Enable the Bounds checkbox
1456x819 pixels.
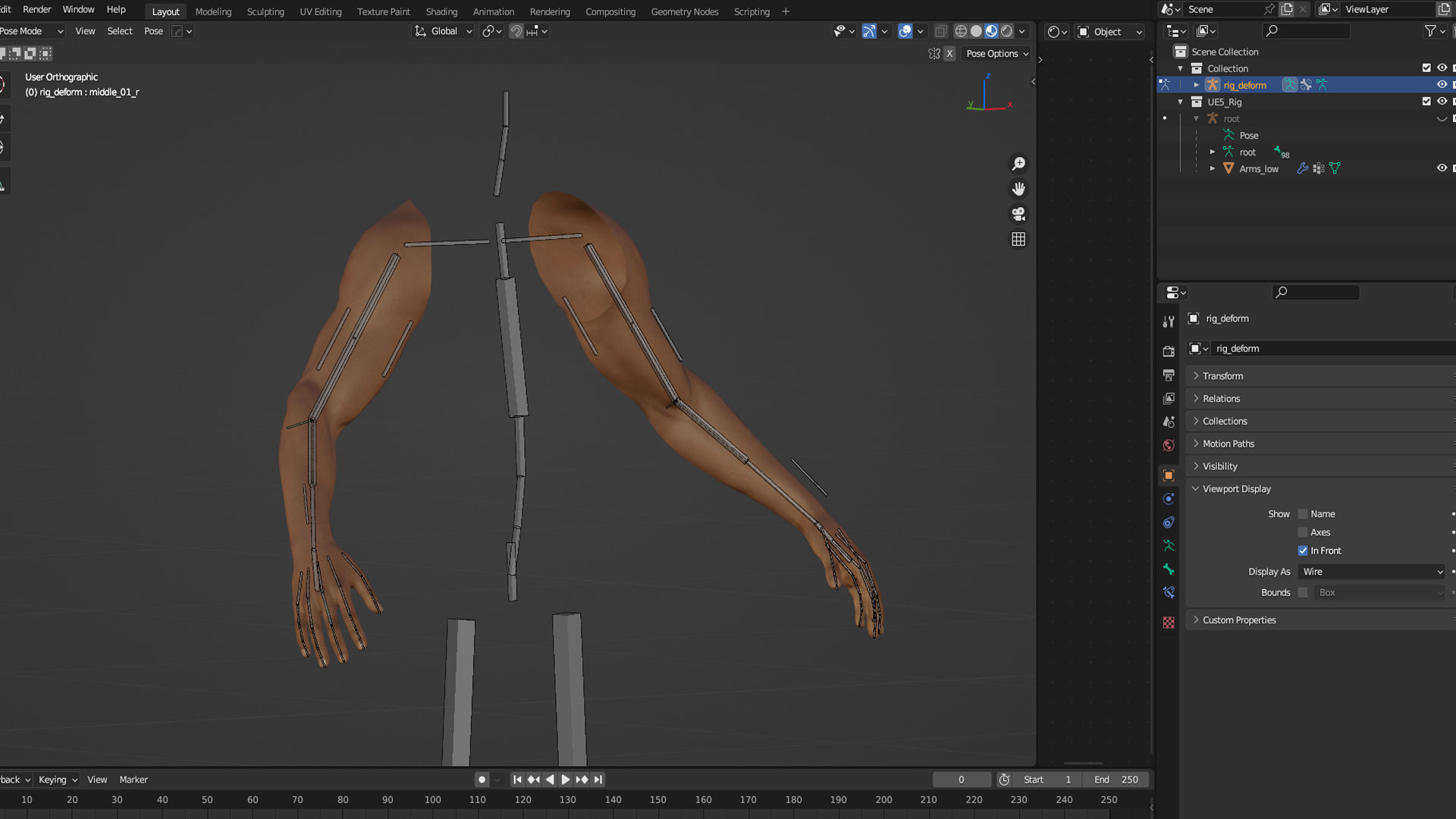tap(1303, 592)
